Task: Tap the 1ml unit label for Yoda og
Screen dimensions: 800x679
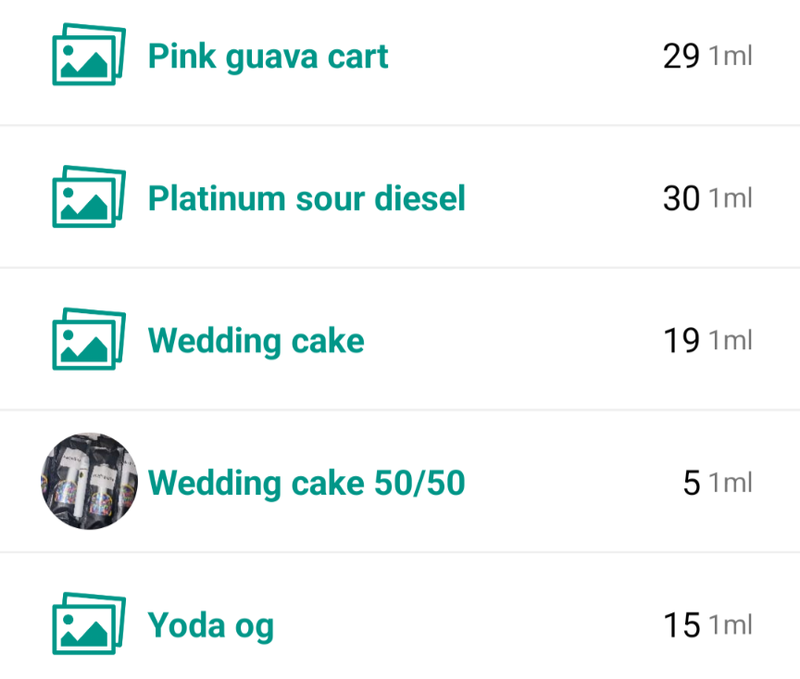Action: (x=730, y=627)
